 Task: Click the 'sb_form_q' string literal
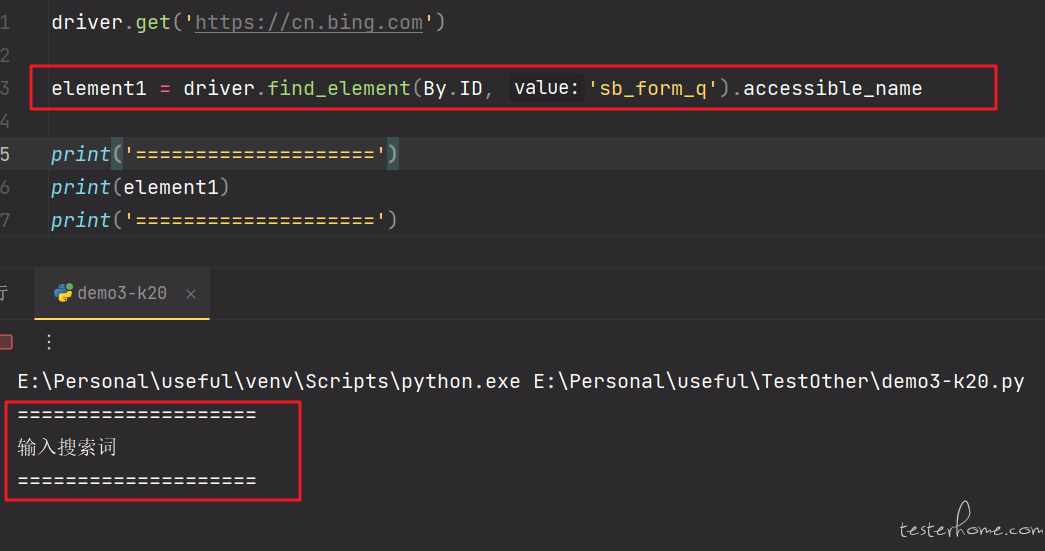(653, 89)
